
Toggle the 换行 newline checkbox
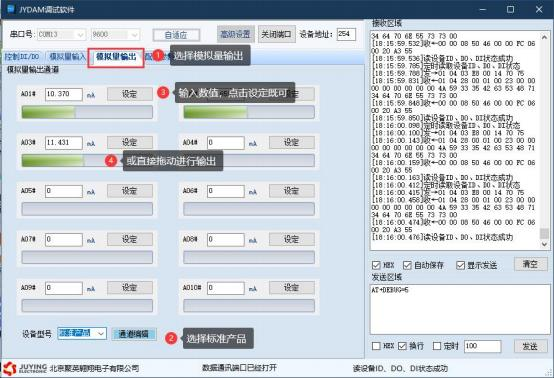[x=402, y=346]
